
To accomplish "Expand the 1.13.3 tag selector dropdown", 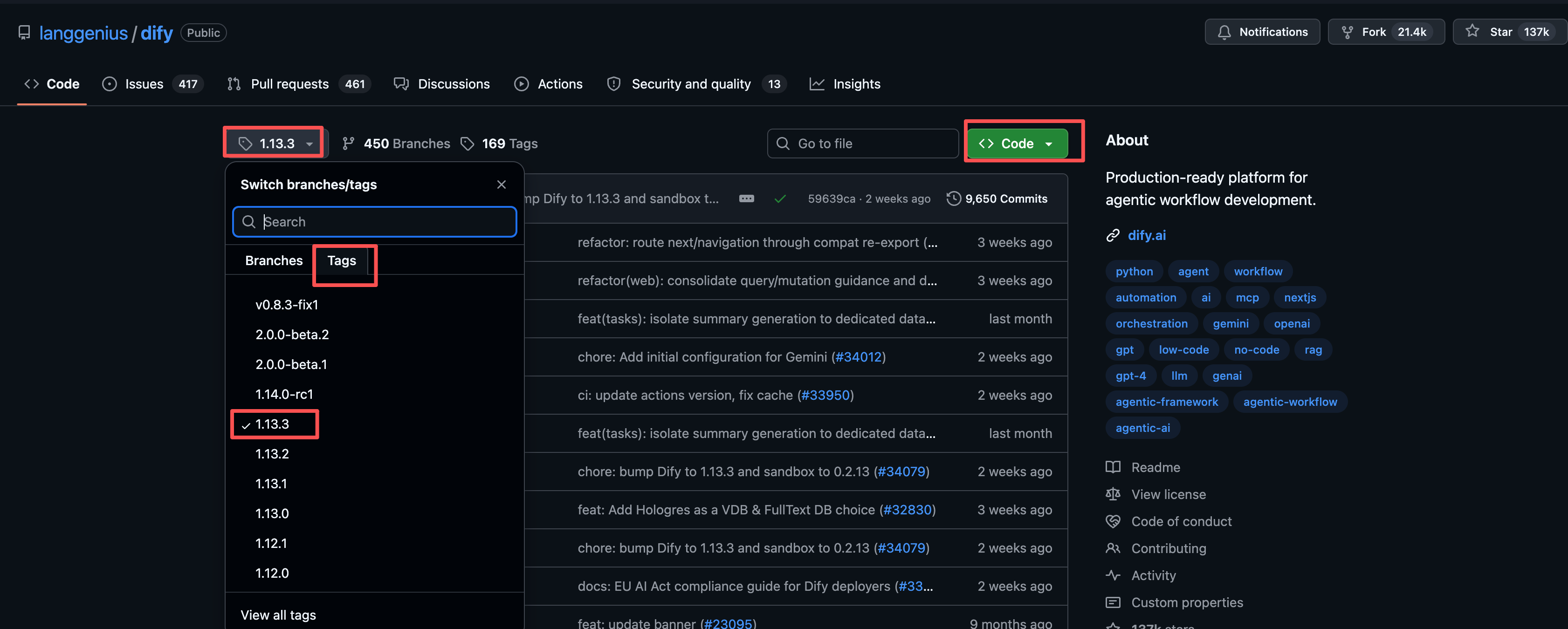I will (275, 144).
